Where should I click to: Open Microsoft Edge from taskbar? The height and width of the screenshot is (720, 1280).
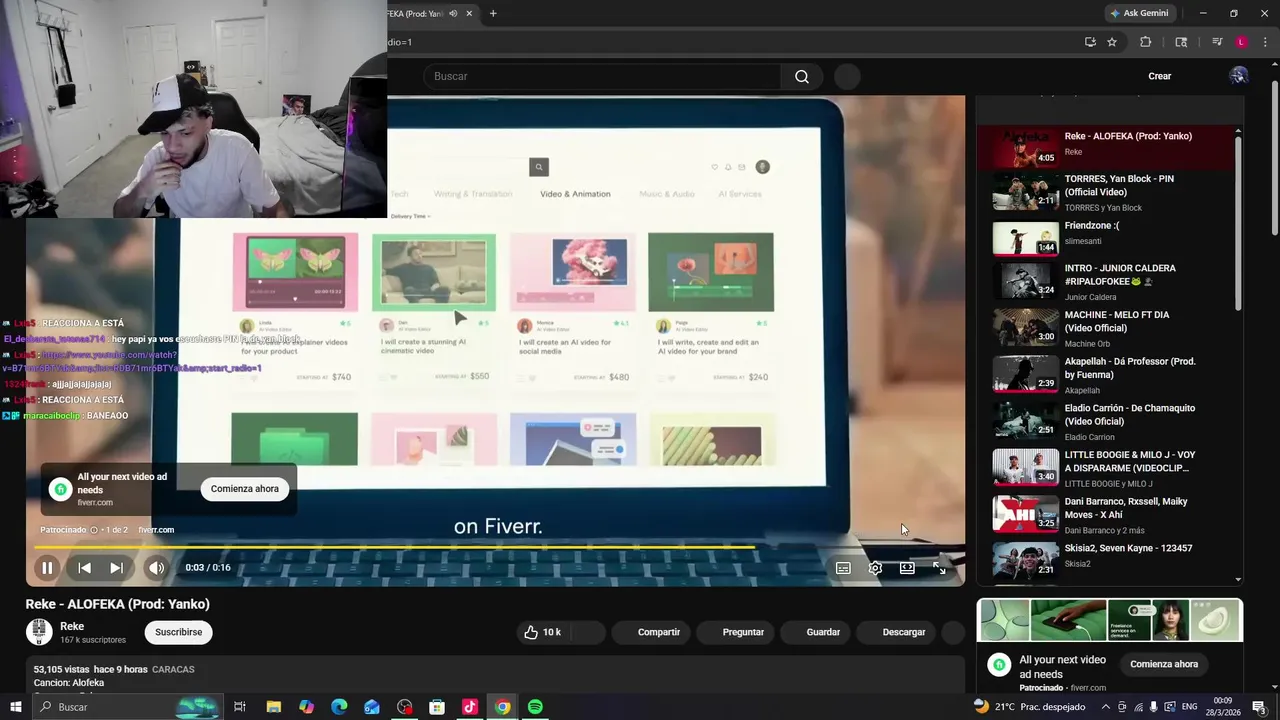339,707
